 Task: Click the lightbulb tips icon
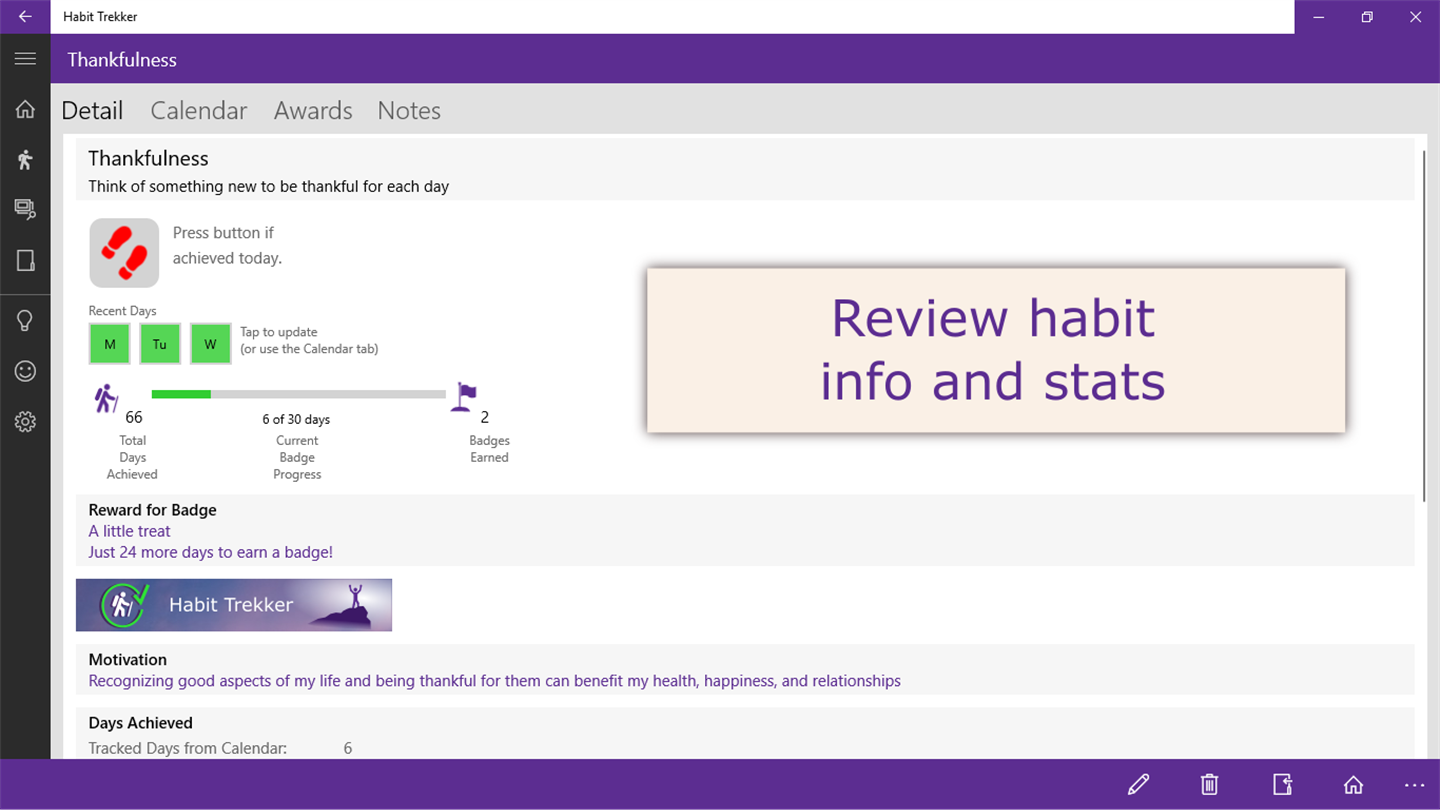click(x=25, y=321)
